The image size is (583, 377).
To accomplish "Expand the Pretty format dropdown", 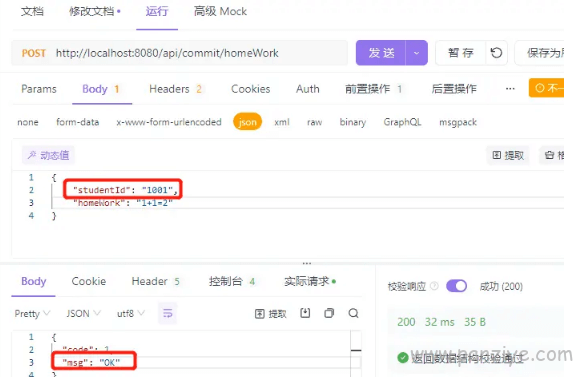I will pyautogui.click(x=32, y=313).
